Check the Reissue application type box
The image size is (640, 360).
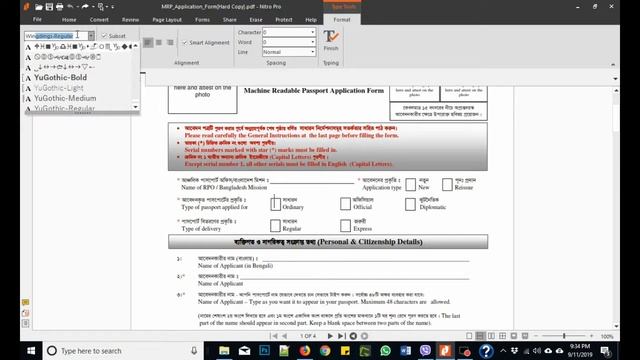447,184
